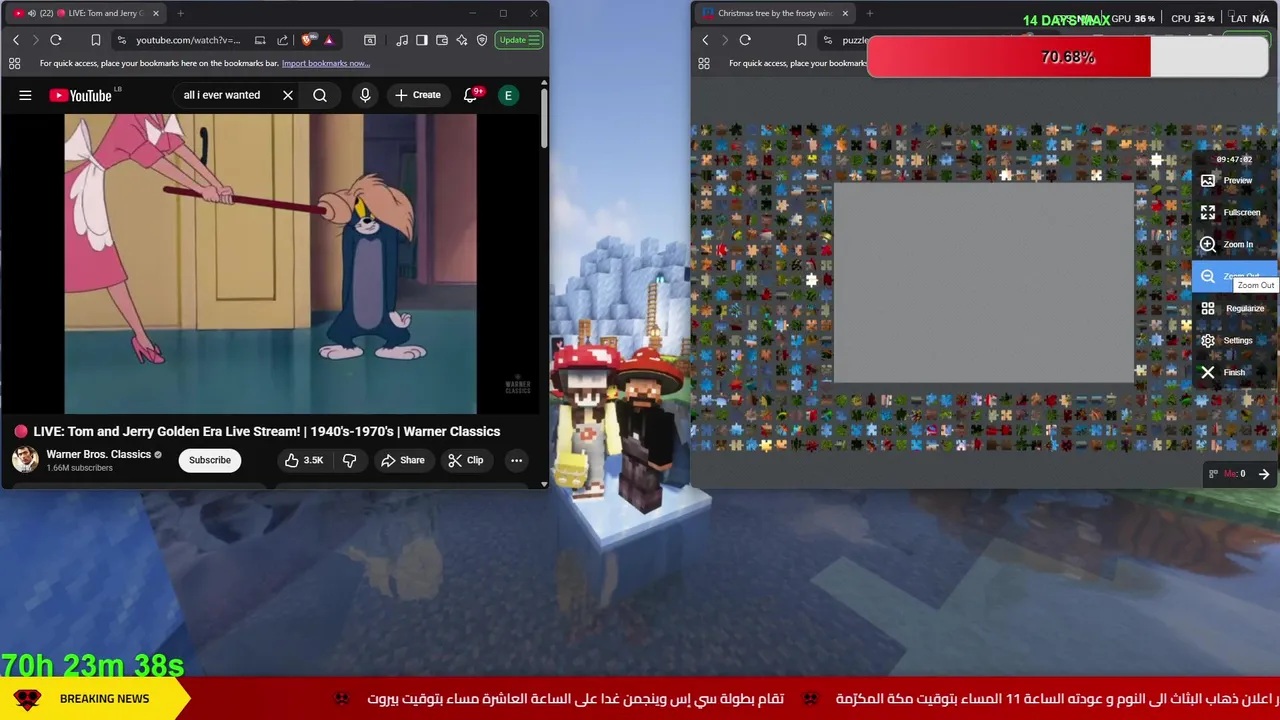Screen dimensions: 1280x720
Task: Share the Tom and Jerry video
Action: click(x=402, y=460)
